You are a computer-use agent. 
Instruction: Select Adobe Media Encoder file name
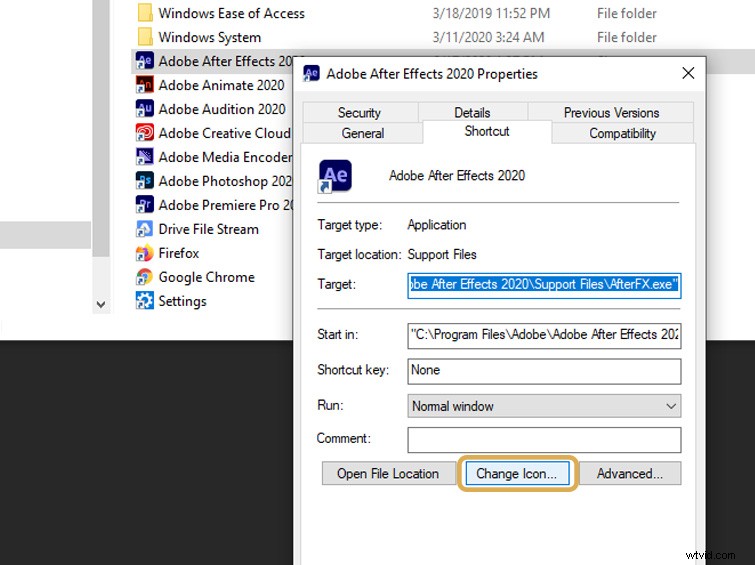(225, 157)
